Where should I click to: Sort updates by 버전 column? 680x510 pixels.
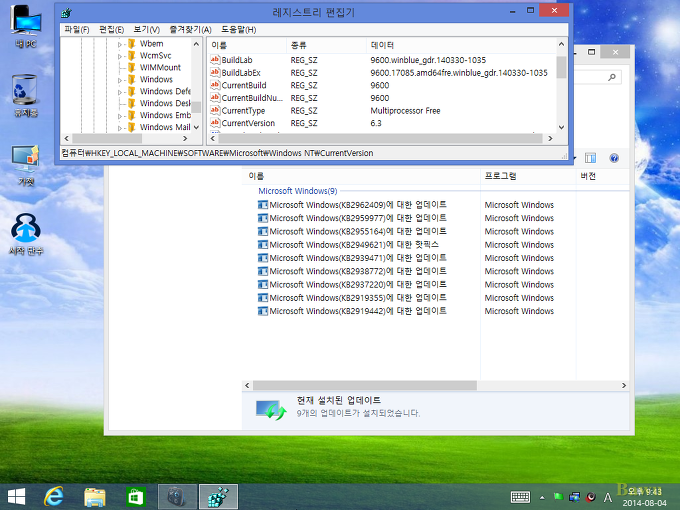(603, 176)
